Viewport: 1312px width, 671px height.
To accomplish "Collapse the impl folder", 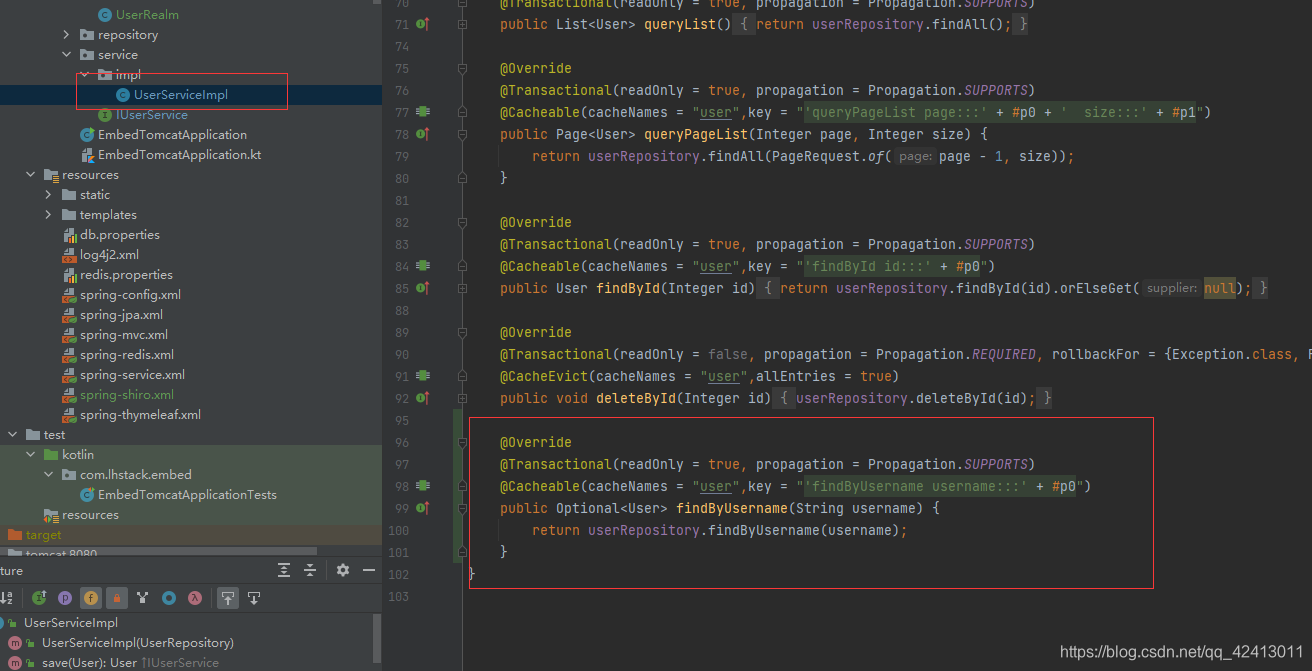I will [x=85, y=75].
